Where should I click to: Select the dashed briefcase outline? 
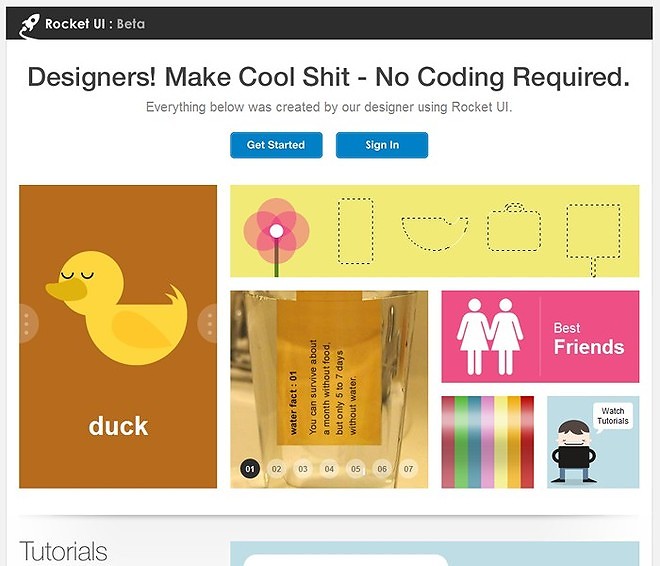click(514, 227)
